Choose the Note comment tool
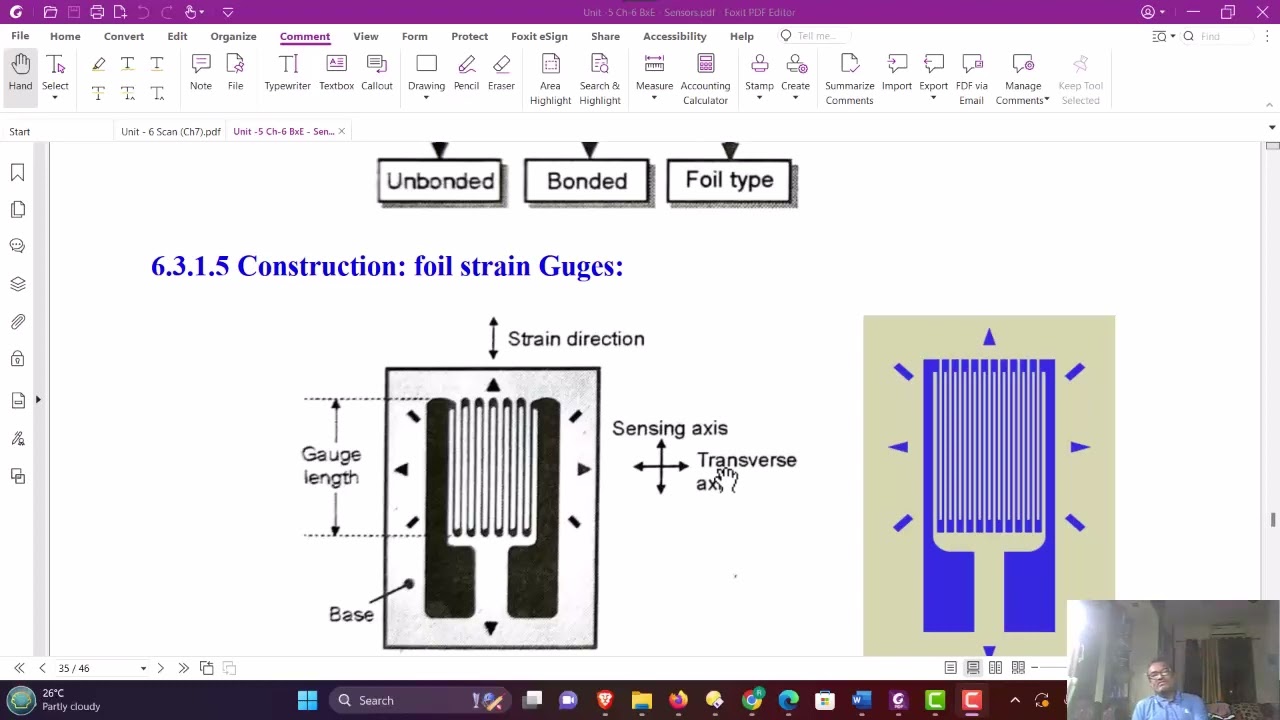This screenshot has width=1280, height=720. [x=201, y=72]
